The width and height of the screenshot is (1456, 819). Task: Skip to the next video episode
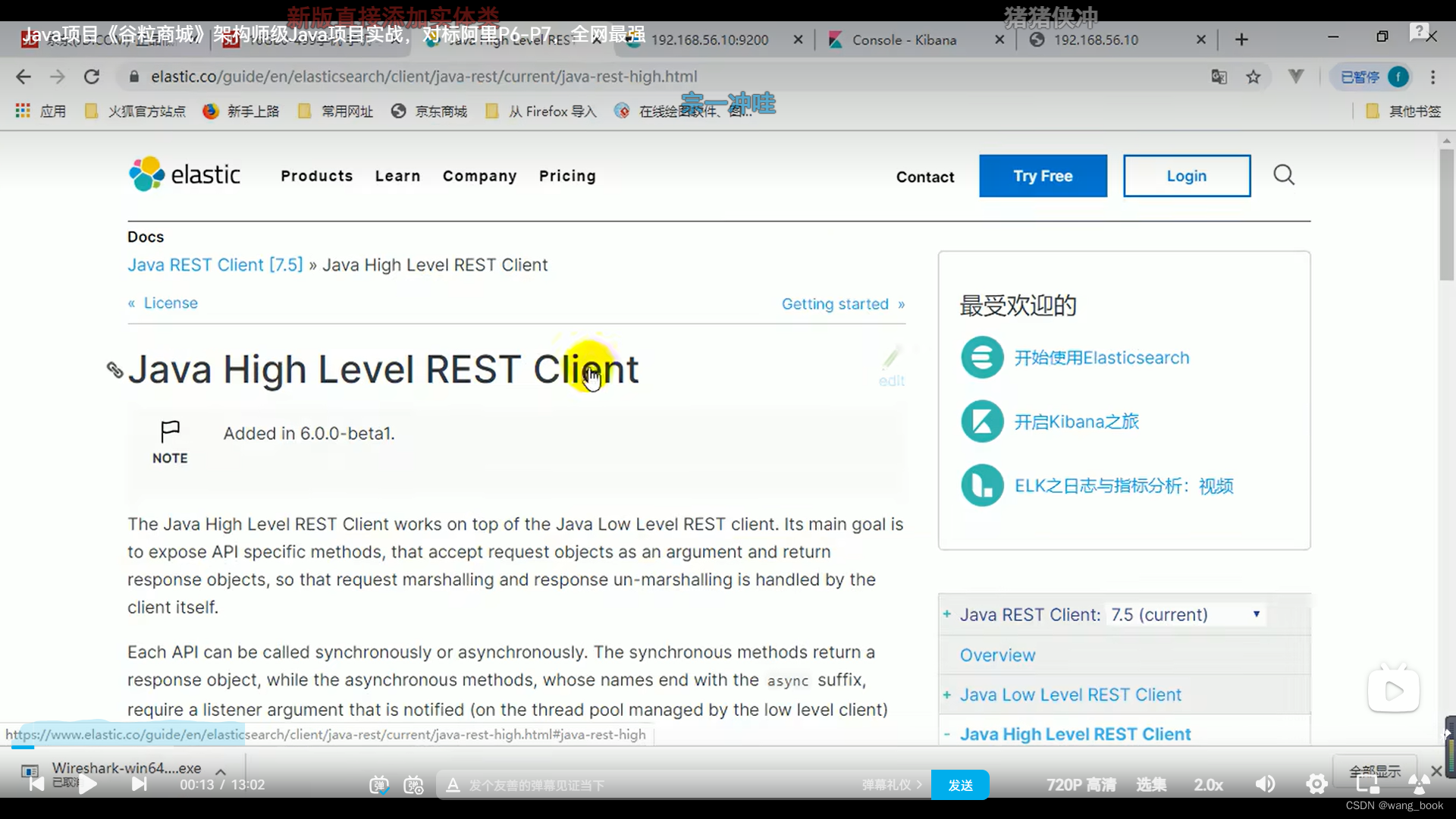pos(139,784)
